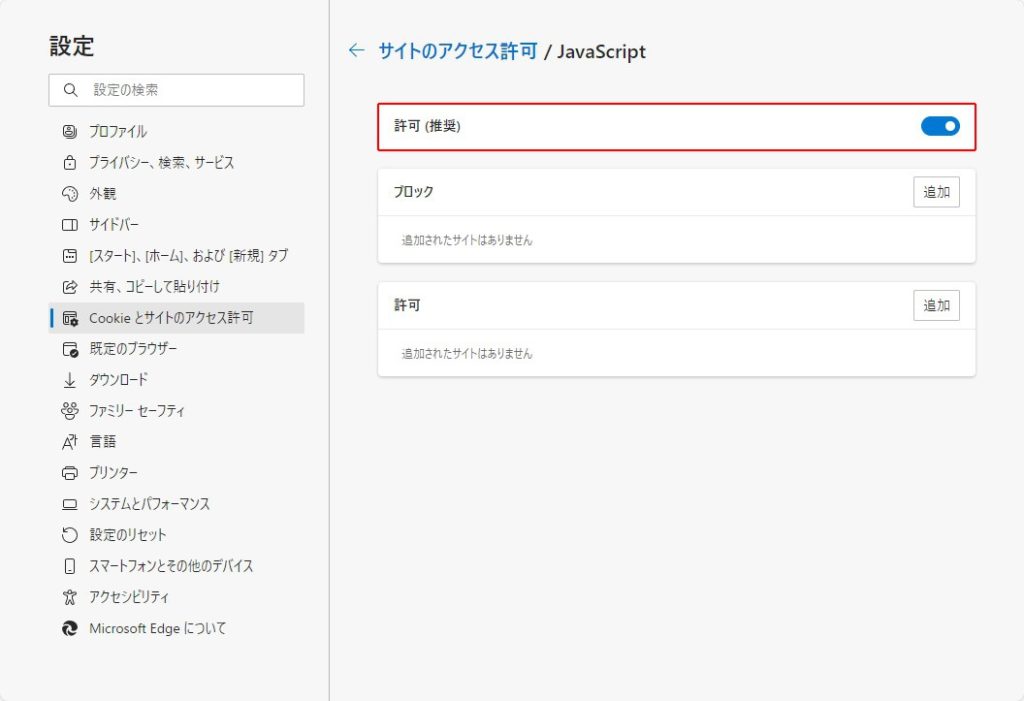Go to システムとパフォーマンス settings

click(149, 504)
